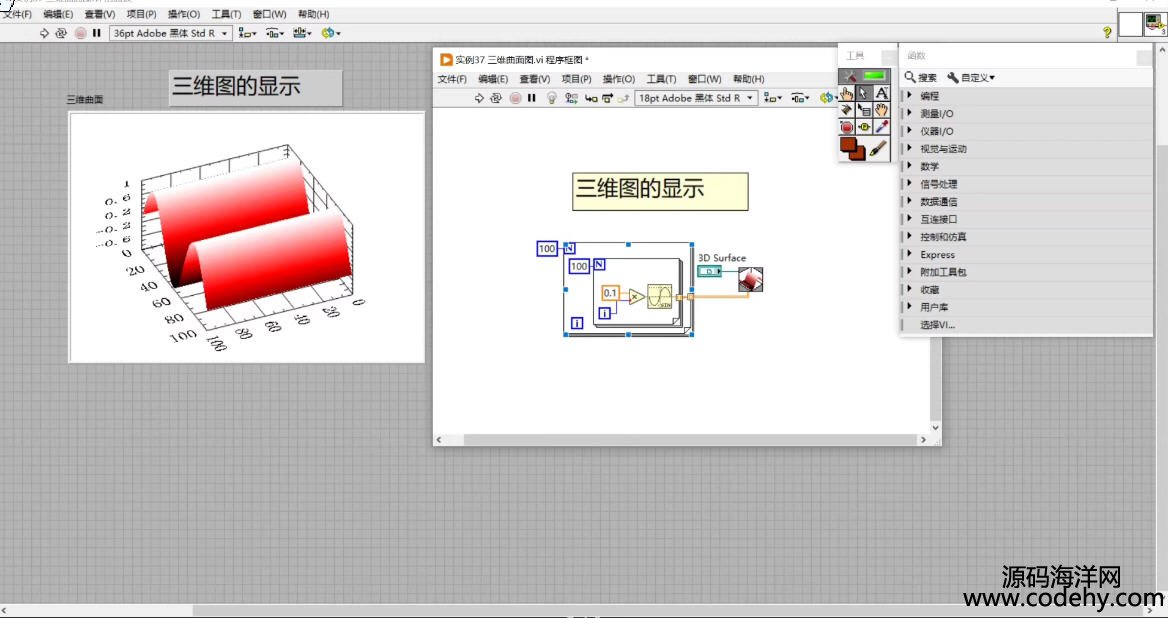Click the VI icon pane top right
Screen dimensions: 1168x618
point(1155,25)
